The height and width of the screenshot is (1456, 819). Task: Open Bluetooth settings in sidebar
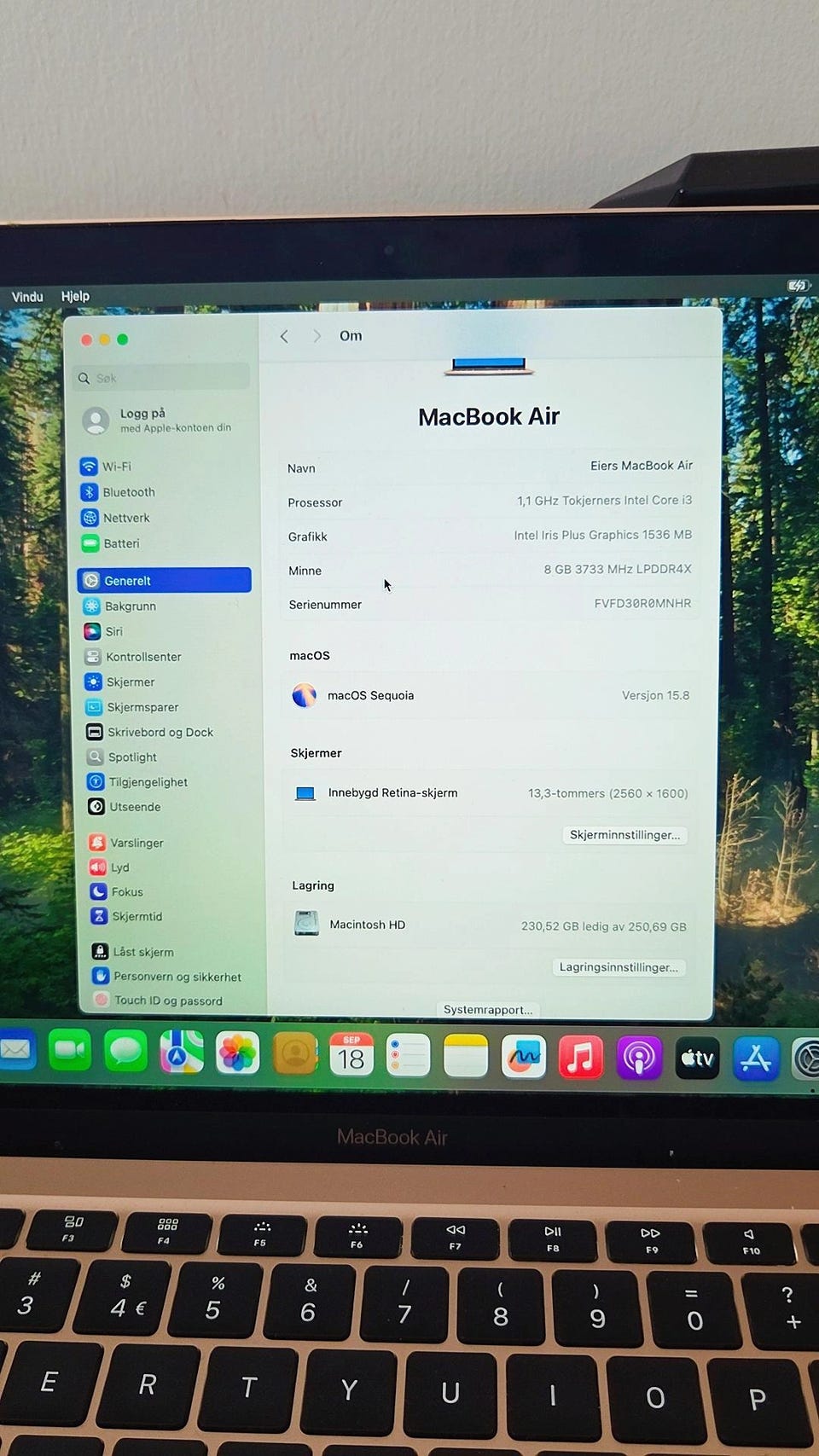coord(119,492)
